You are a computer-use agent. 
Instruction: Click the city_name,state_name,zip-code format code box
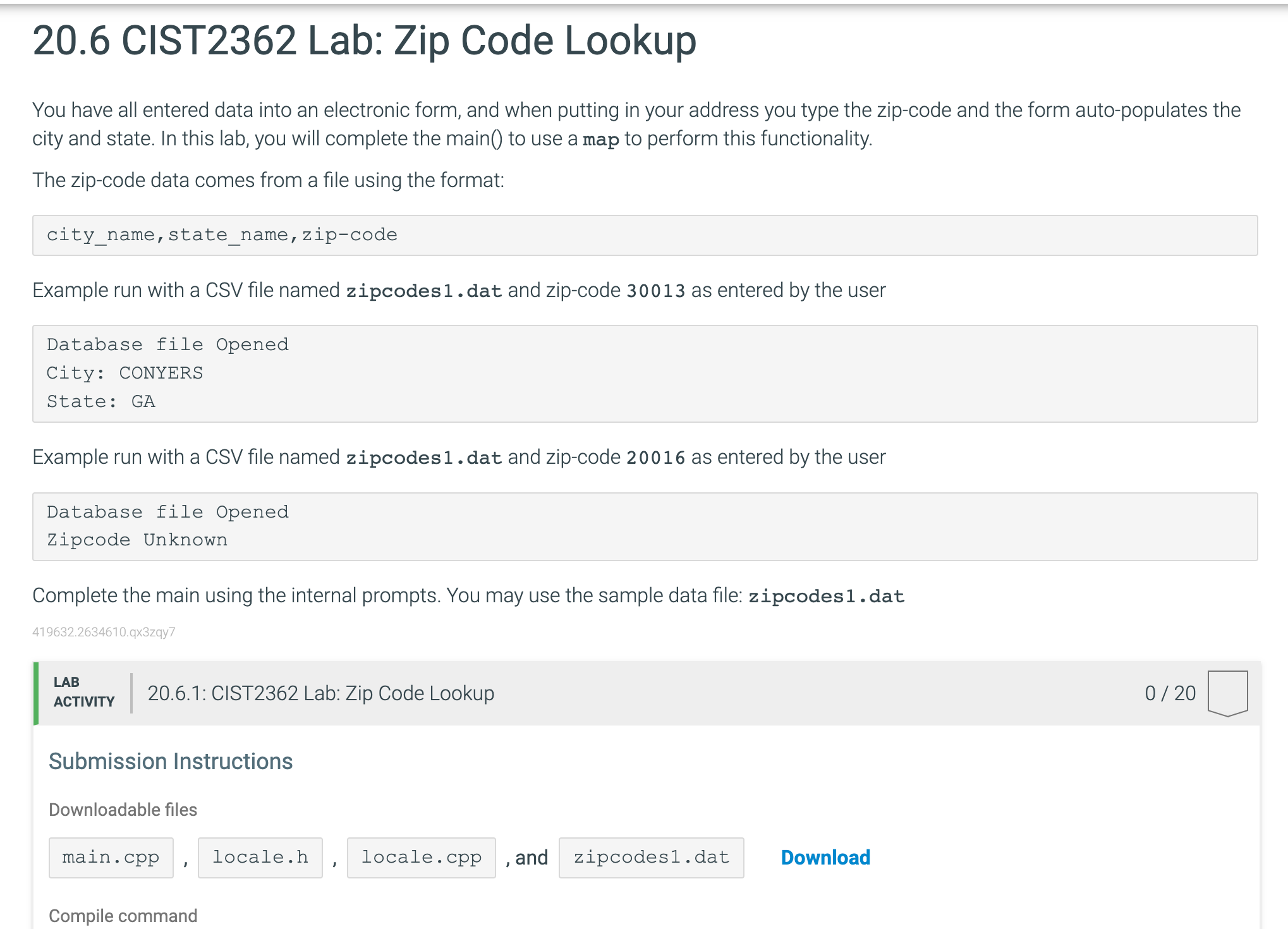644,235
